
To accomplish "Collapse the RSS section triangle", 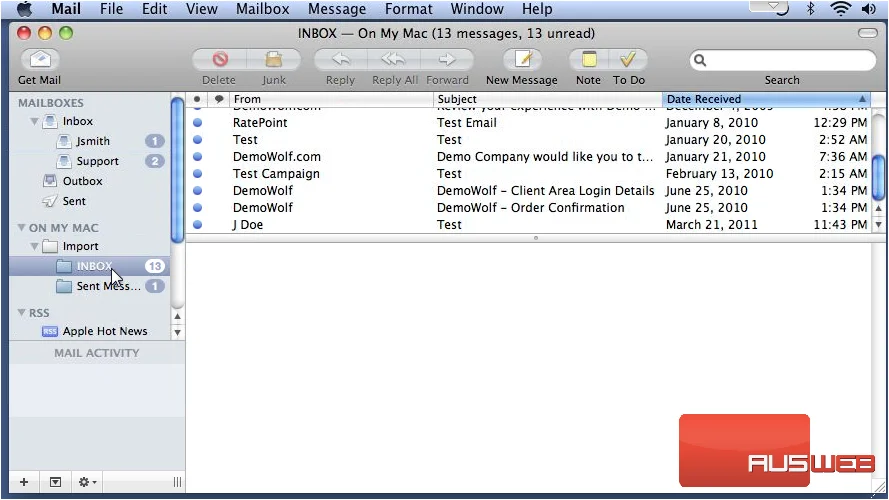I will pos(22,312).
